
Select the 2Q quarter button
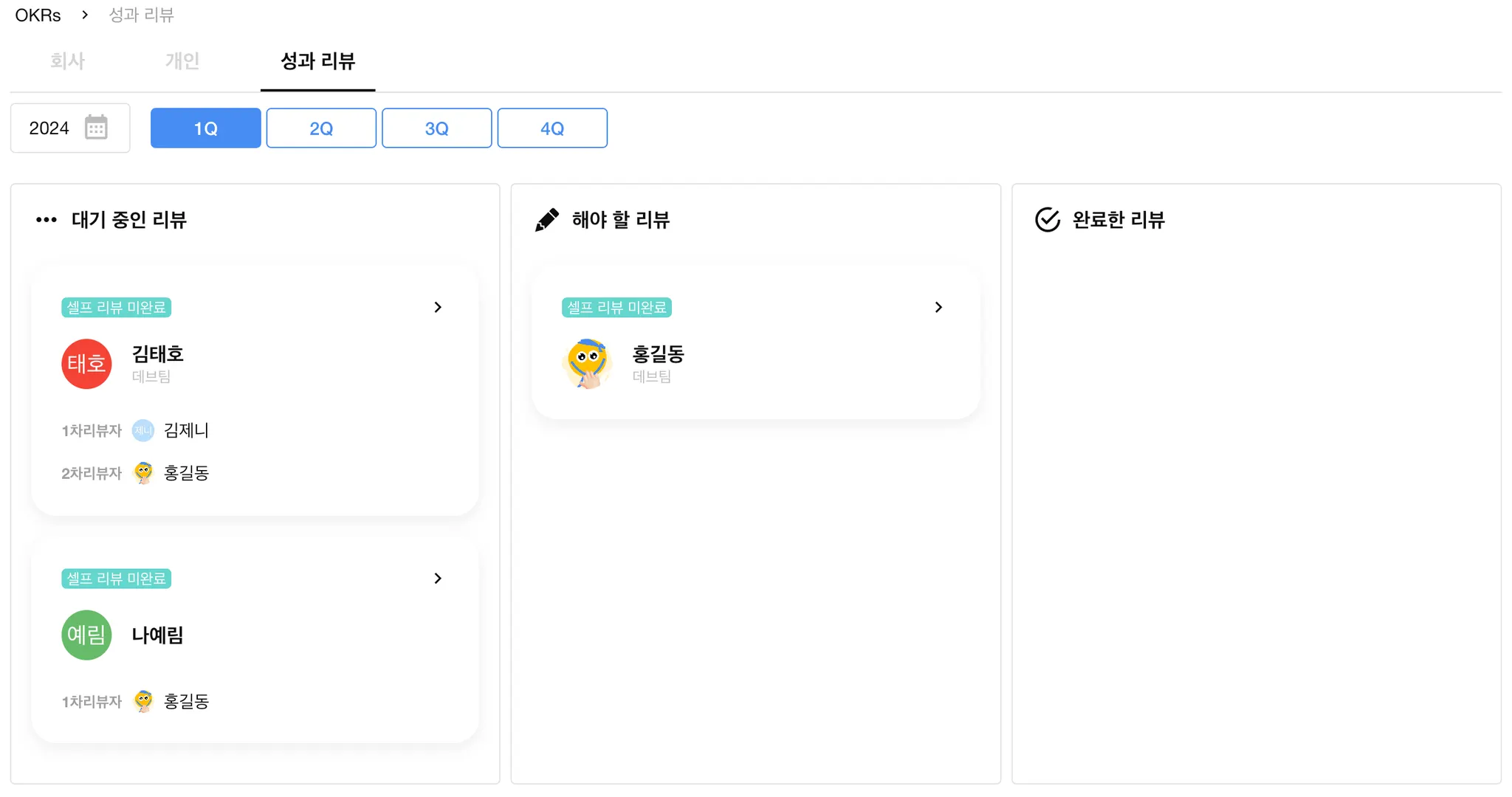click(321, 128)
